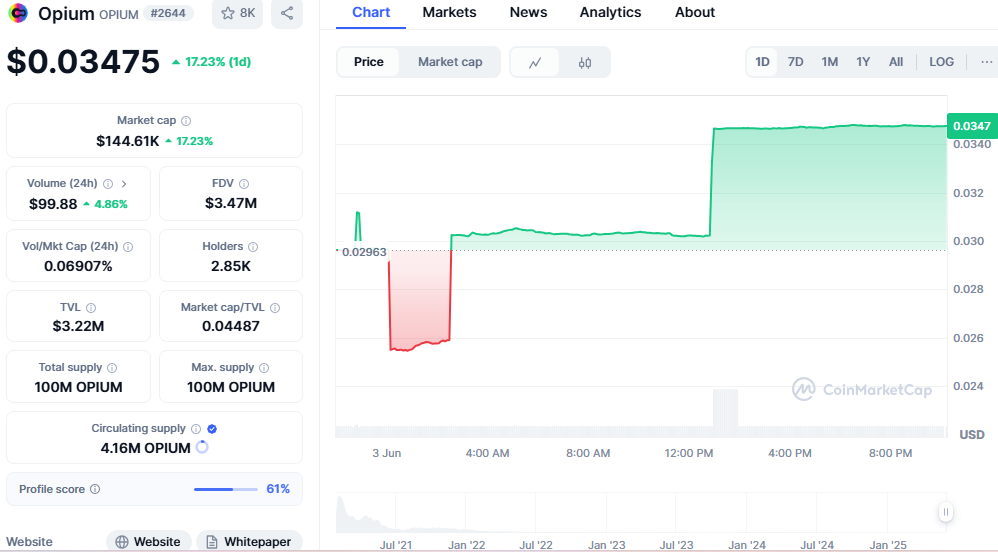Open the Chart tab

coord(371,13)
